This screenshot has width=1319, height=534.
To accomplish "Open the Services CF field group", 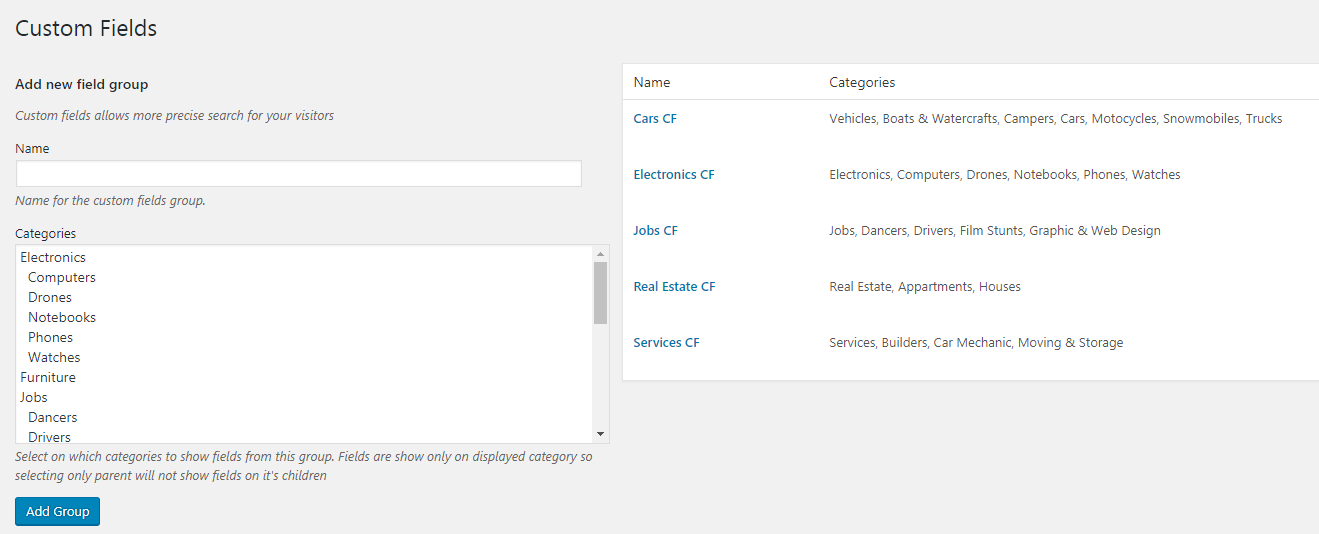I will (666, 343).
